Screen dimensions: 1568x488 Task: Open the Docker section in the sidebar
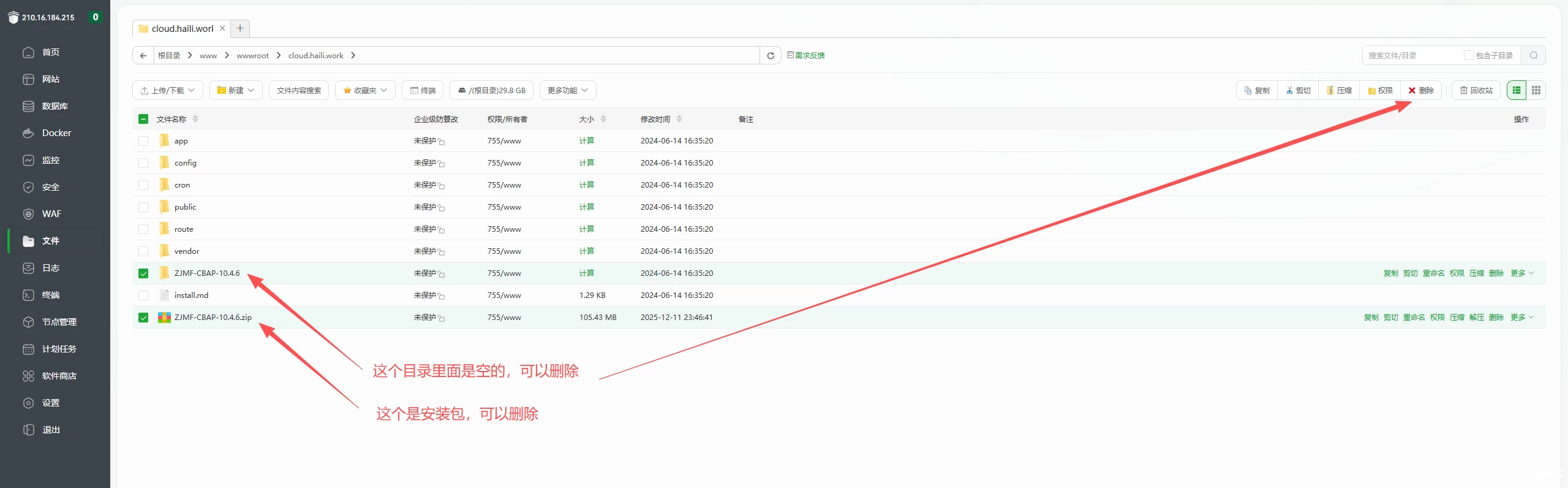click(56, 133)
